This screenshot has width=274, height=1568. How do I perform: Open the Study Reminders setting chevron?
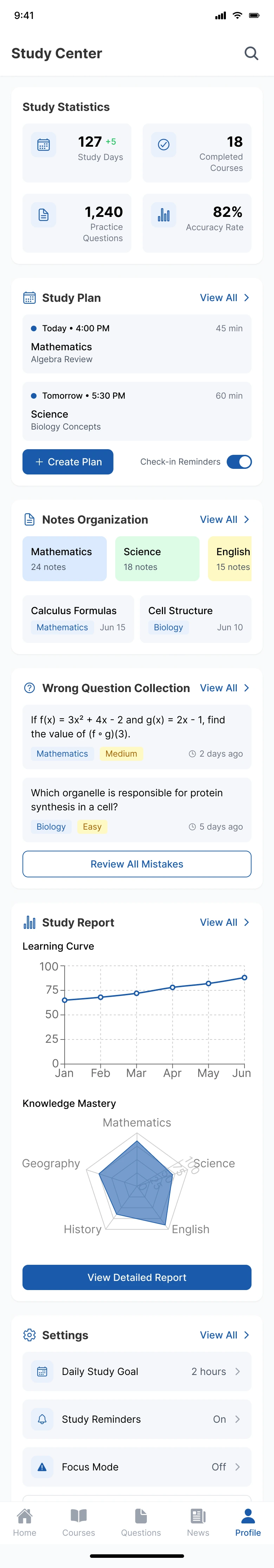(x=237, y=1419)
